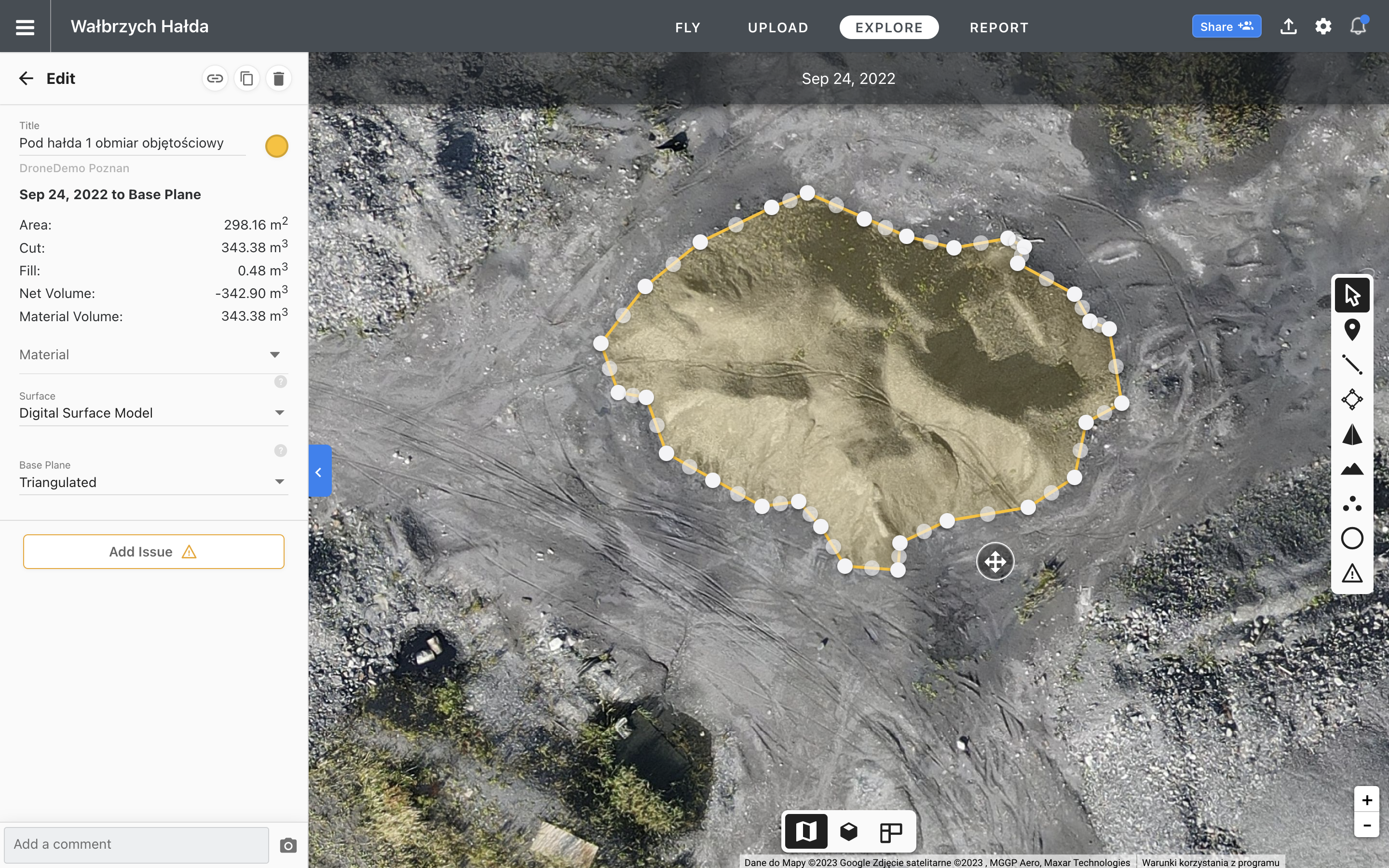Select the pointer cursor tool

point(1352,295)
